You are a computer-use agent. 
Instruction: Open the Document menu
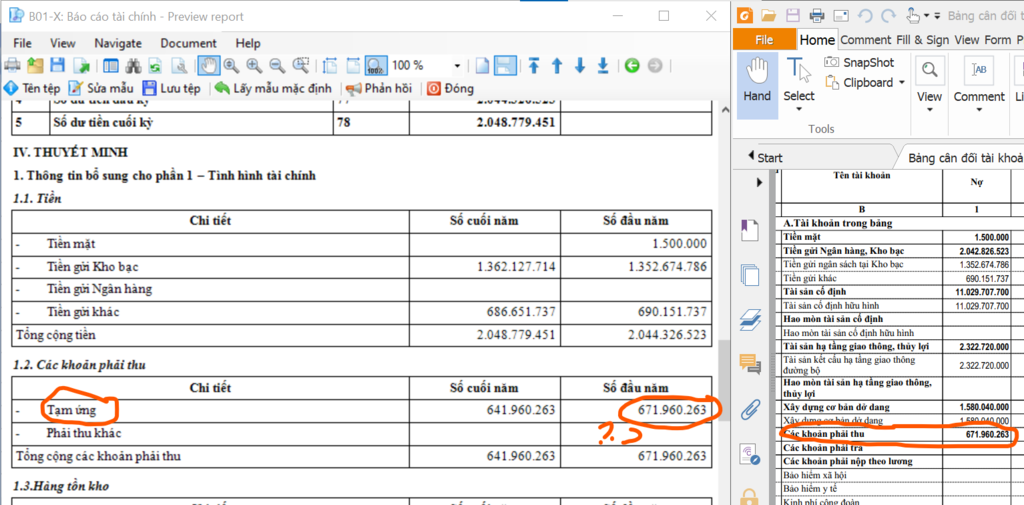point(189,43)
